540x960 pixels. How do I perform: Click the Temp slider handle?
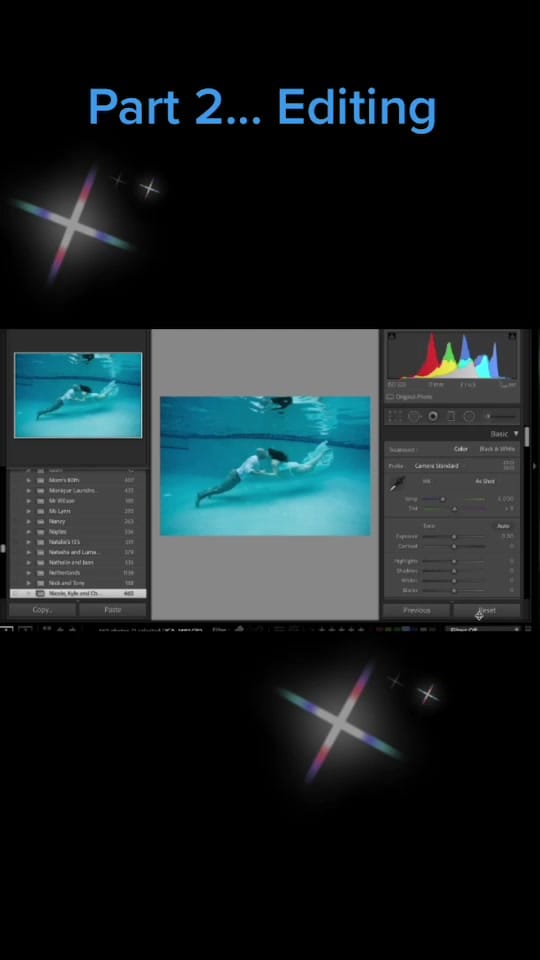tap(443, 499)
